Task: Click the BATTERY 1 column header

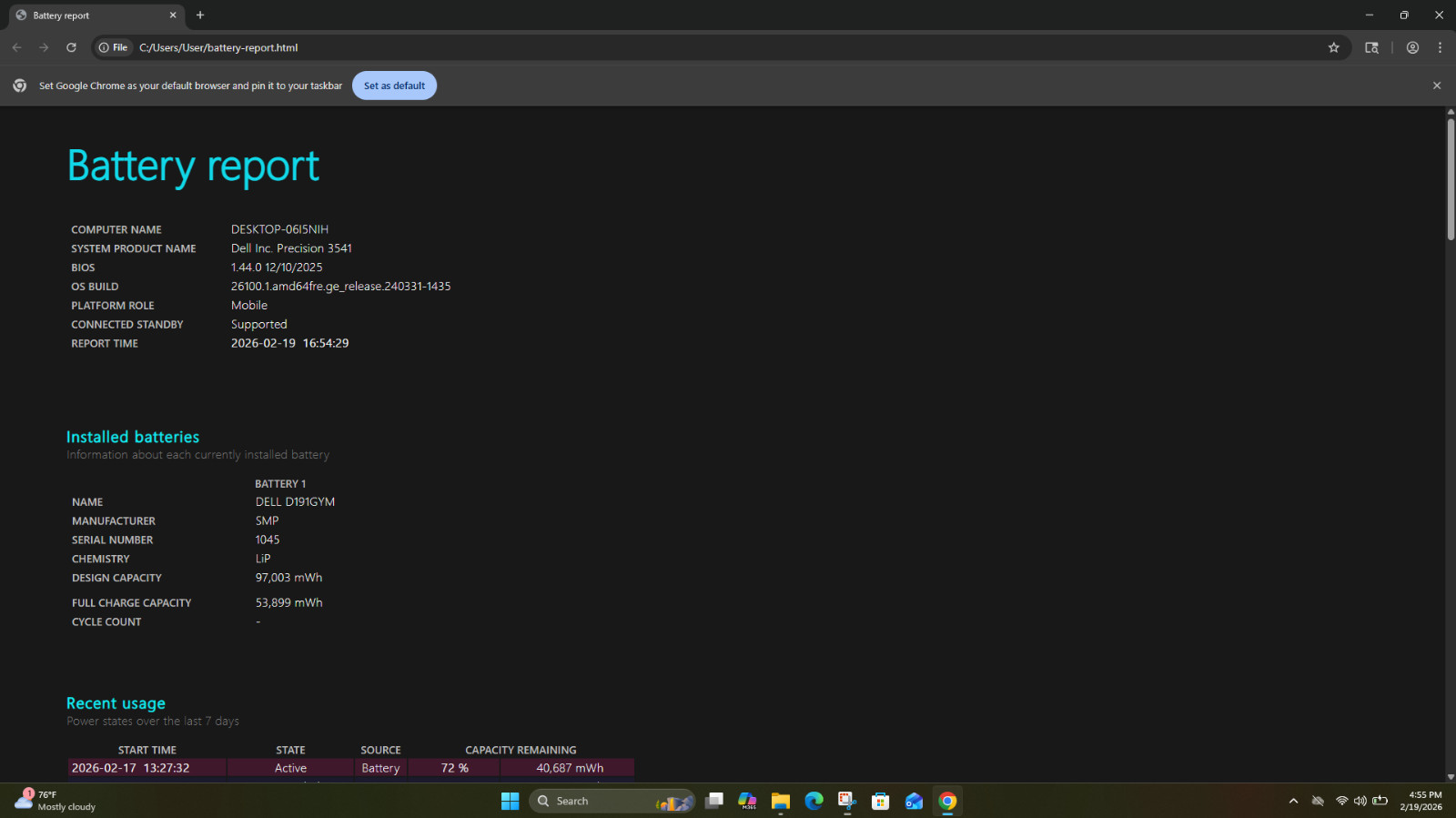Action: click(280, 484)
